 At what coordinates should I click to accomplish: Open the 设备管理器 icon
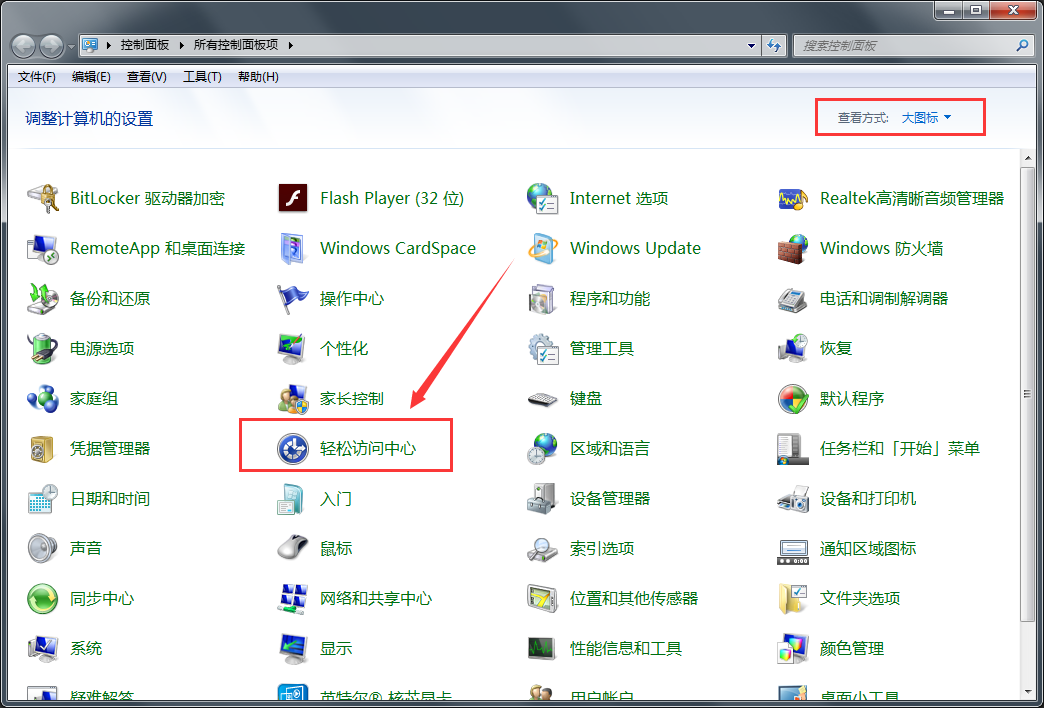tap(543, 498)
